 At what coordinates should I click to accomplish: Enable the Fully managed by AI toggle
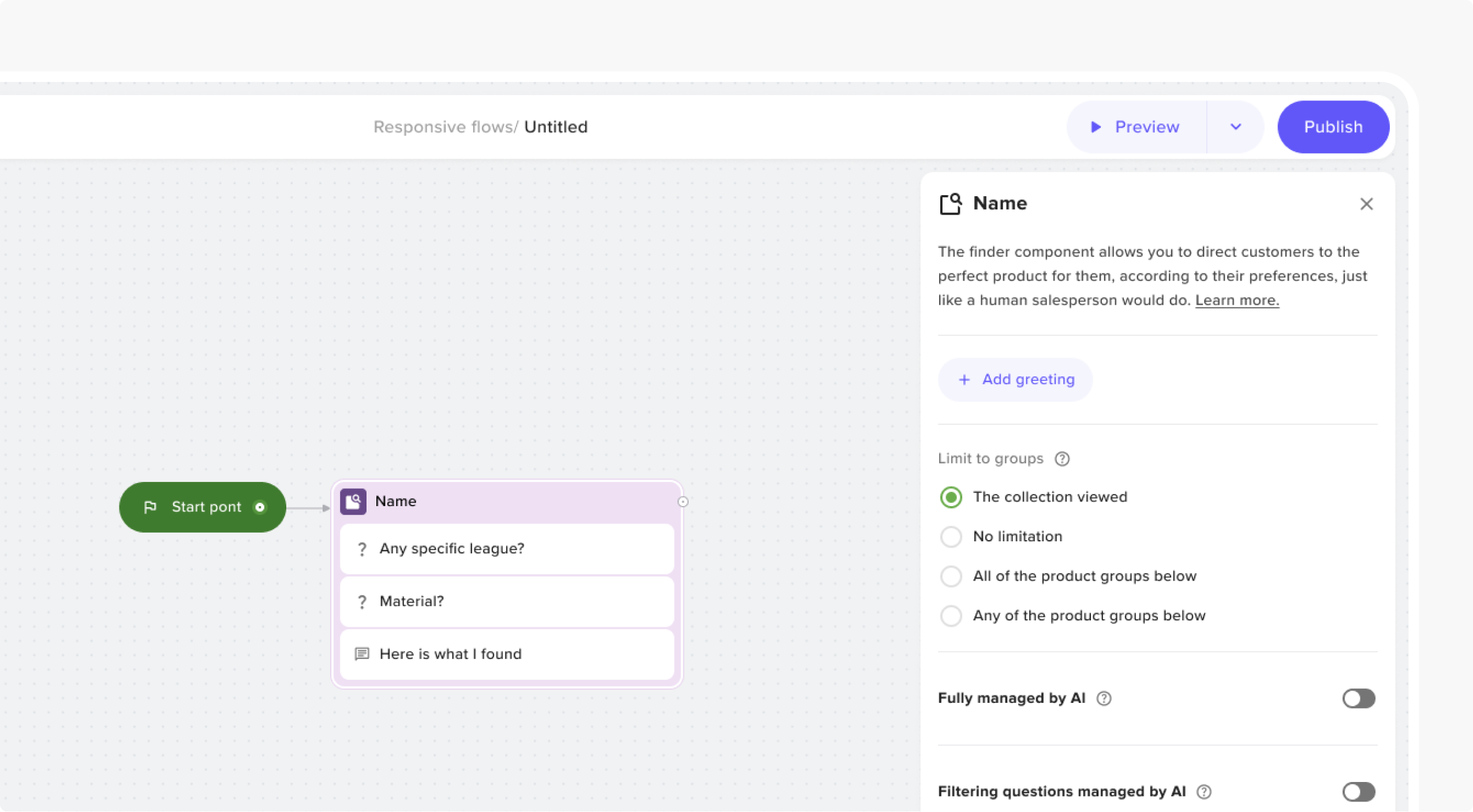coord(1359,698)
